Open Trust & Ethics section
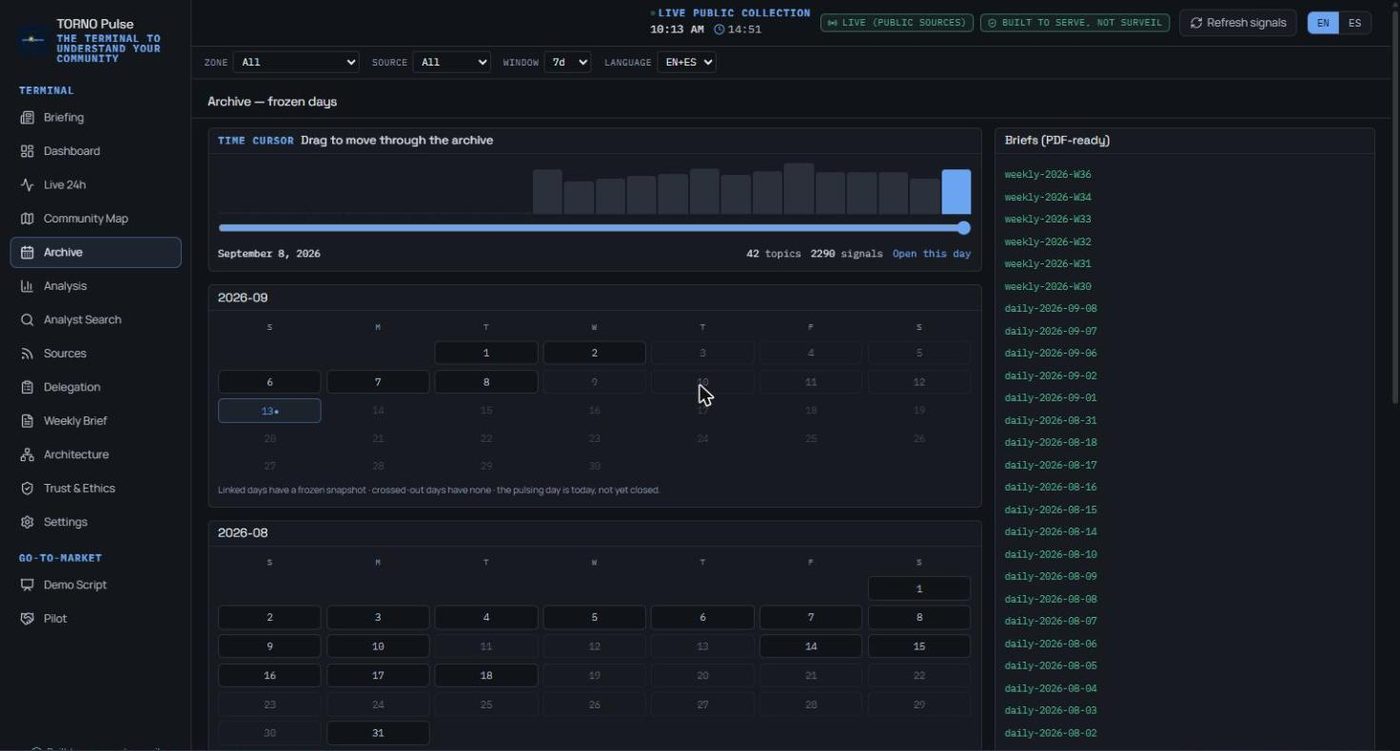This screenshot has height=751, width=1400. click(96, 489)
